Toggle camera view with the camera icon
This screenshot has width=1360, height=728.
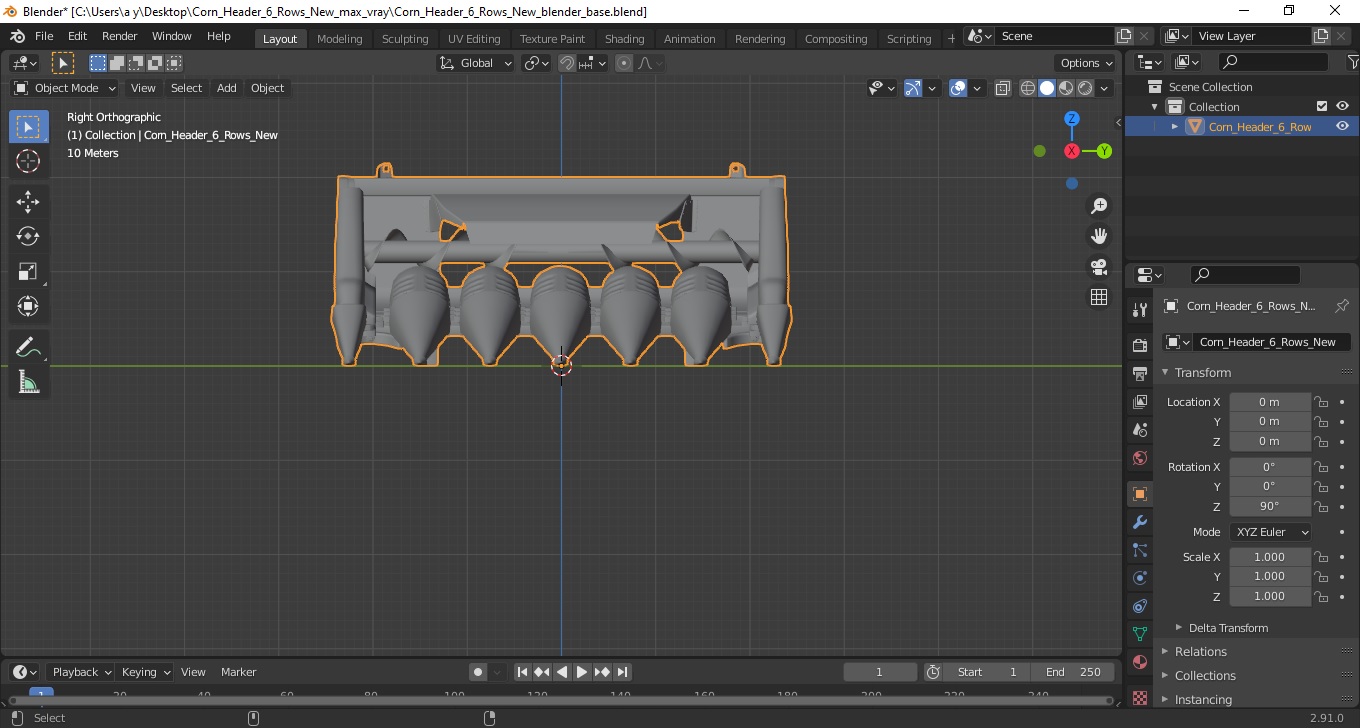(1099, 267)
